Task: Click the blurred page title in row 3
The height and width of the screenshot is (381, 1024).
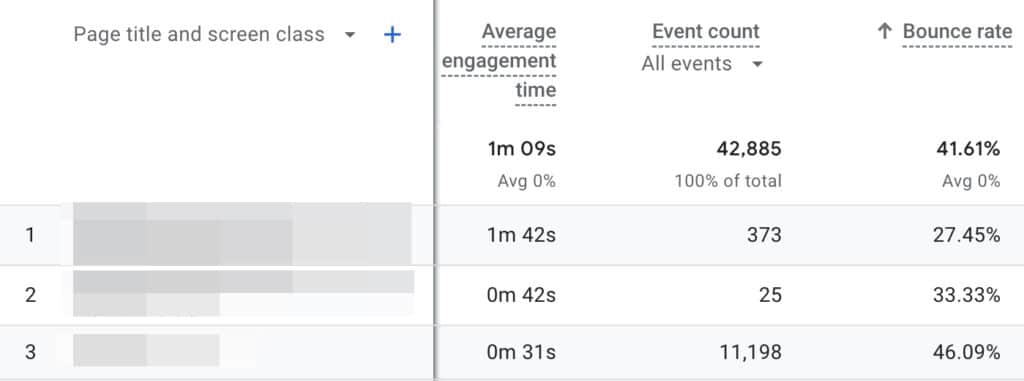Action: (146, 350)
